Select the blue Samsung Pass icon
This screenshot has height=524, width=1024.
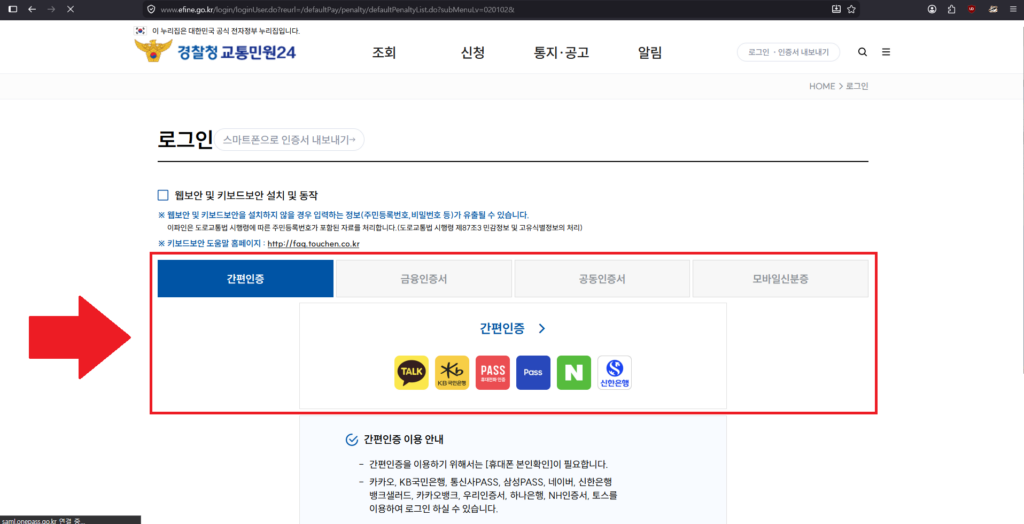[x=533, y=372]
